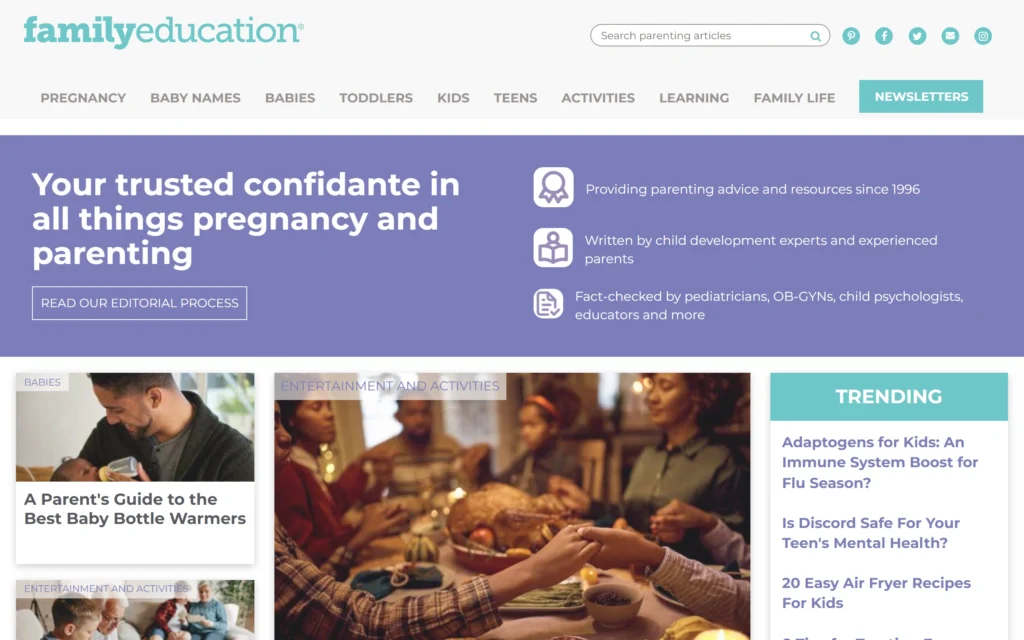Open the Instagram social icon
The height and width of the screenshot is (640, 1024).
[983, 36]
